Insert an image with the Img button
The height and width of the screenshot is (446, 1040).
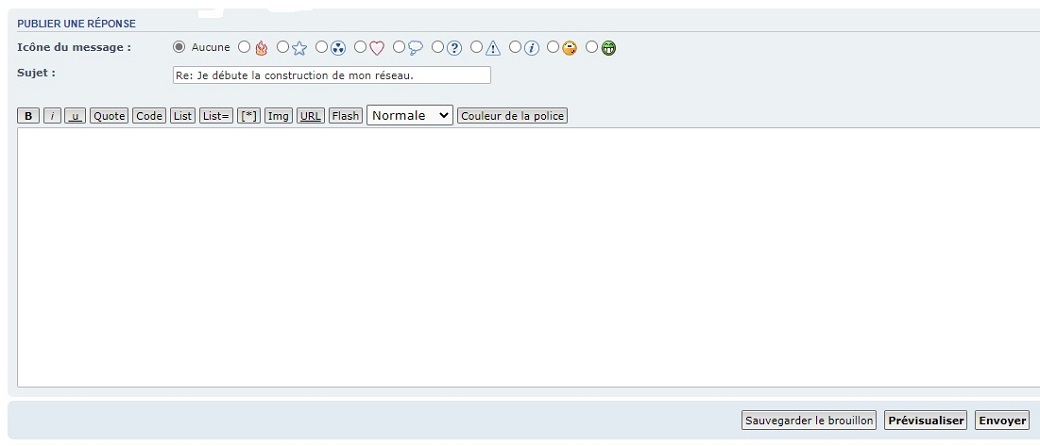pos(278,116)
